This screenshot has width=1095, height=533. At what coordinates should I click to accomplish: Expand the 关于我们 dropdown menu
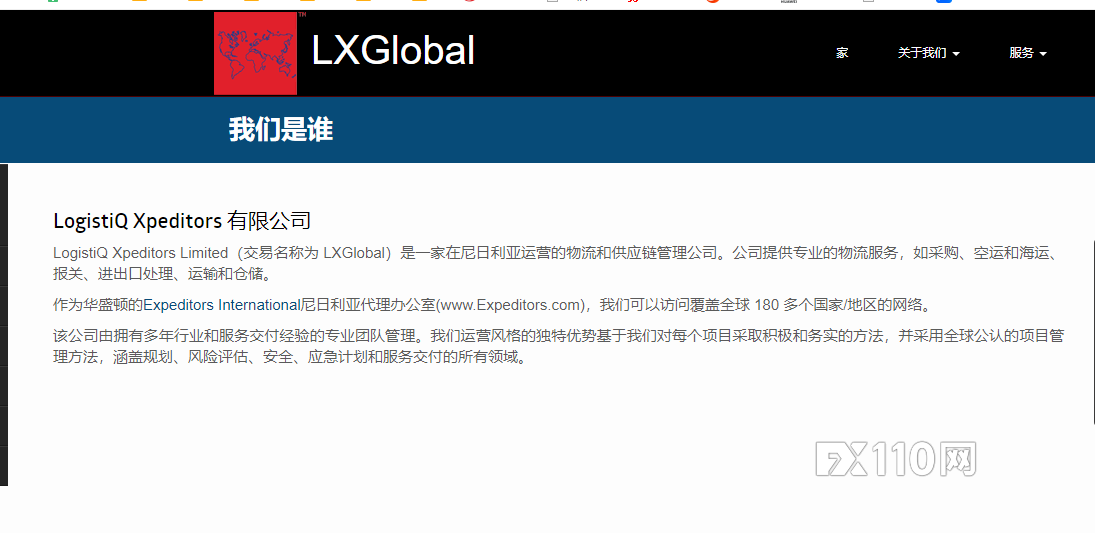click(928, 53)
